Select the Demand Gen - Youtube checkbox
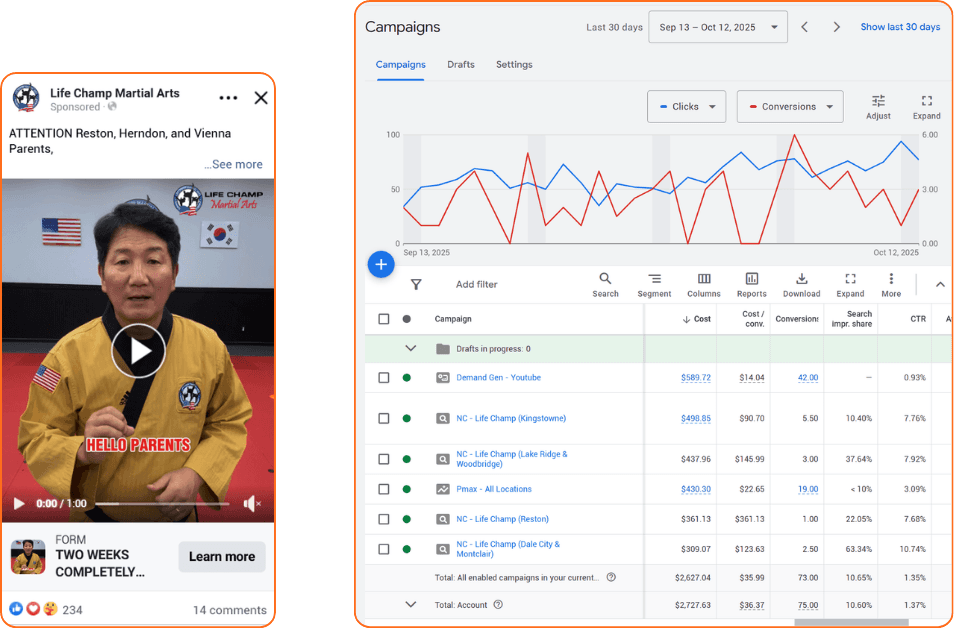The width and height of the screenshot is (954, 629). (x=384, y=378)
